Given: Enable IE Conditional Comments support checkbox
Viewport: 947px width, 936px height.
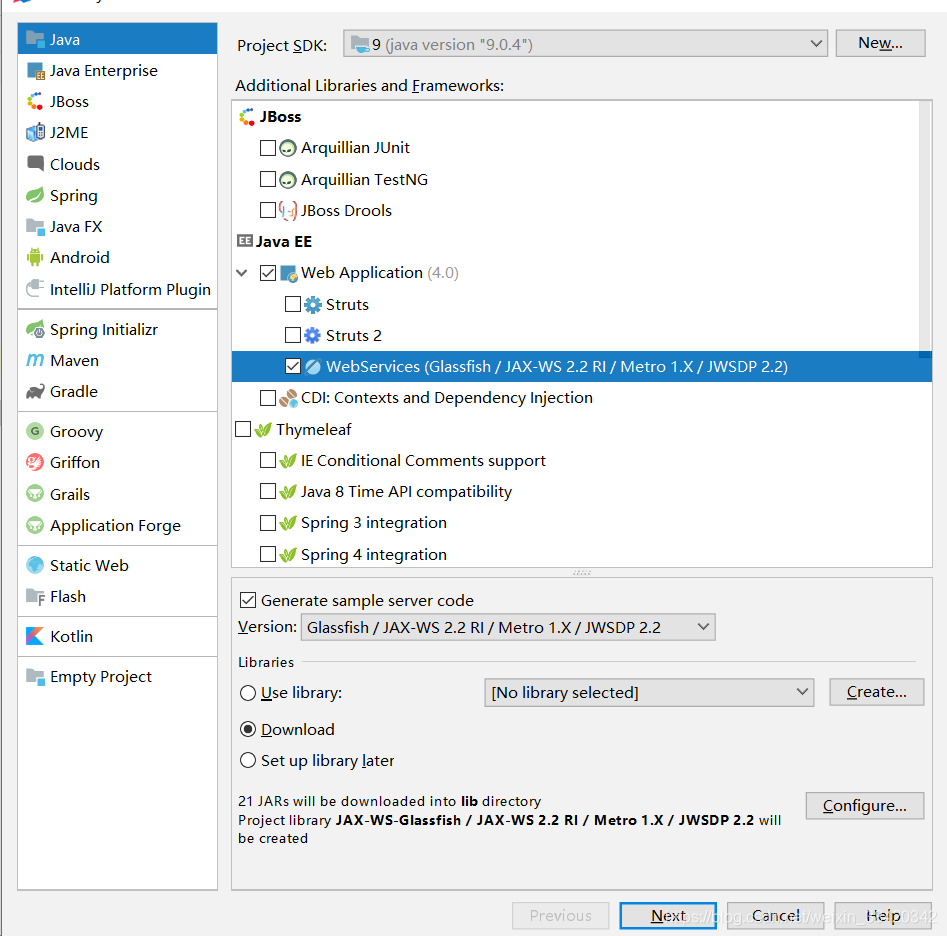Looking at the screenshot, I should 268,460.
